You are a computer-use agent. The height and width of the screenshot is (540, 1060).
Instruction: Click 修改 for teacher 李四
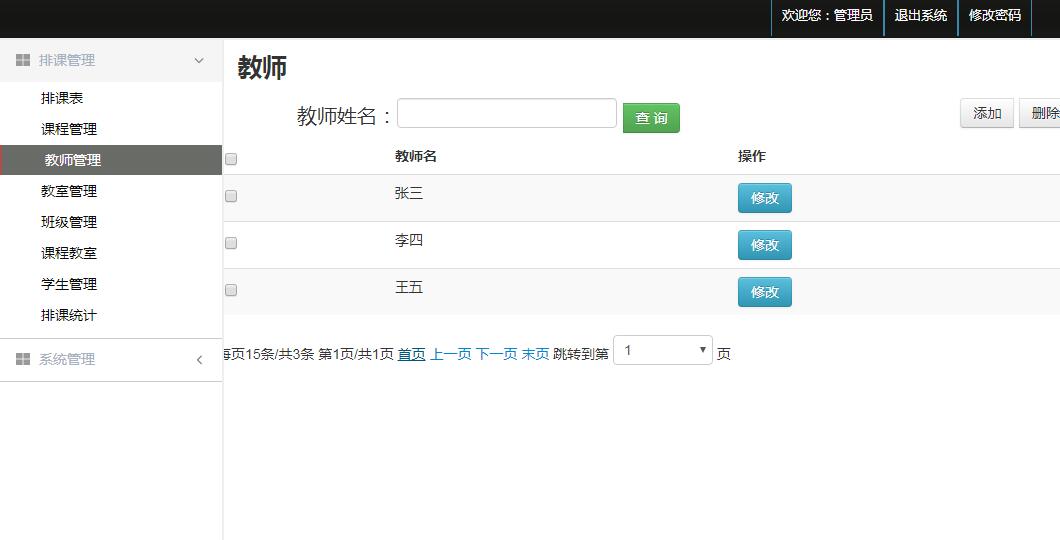(x=765, y=245)
